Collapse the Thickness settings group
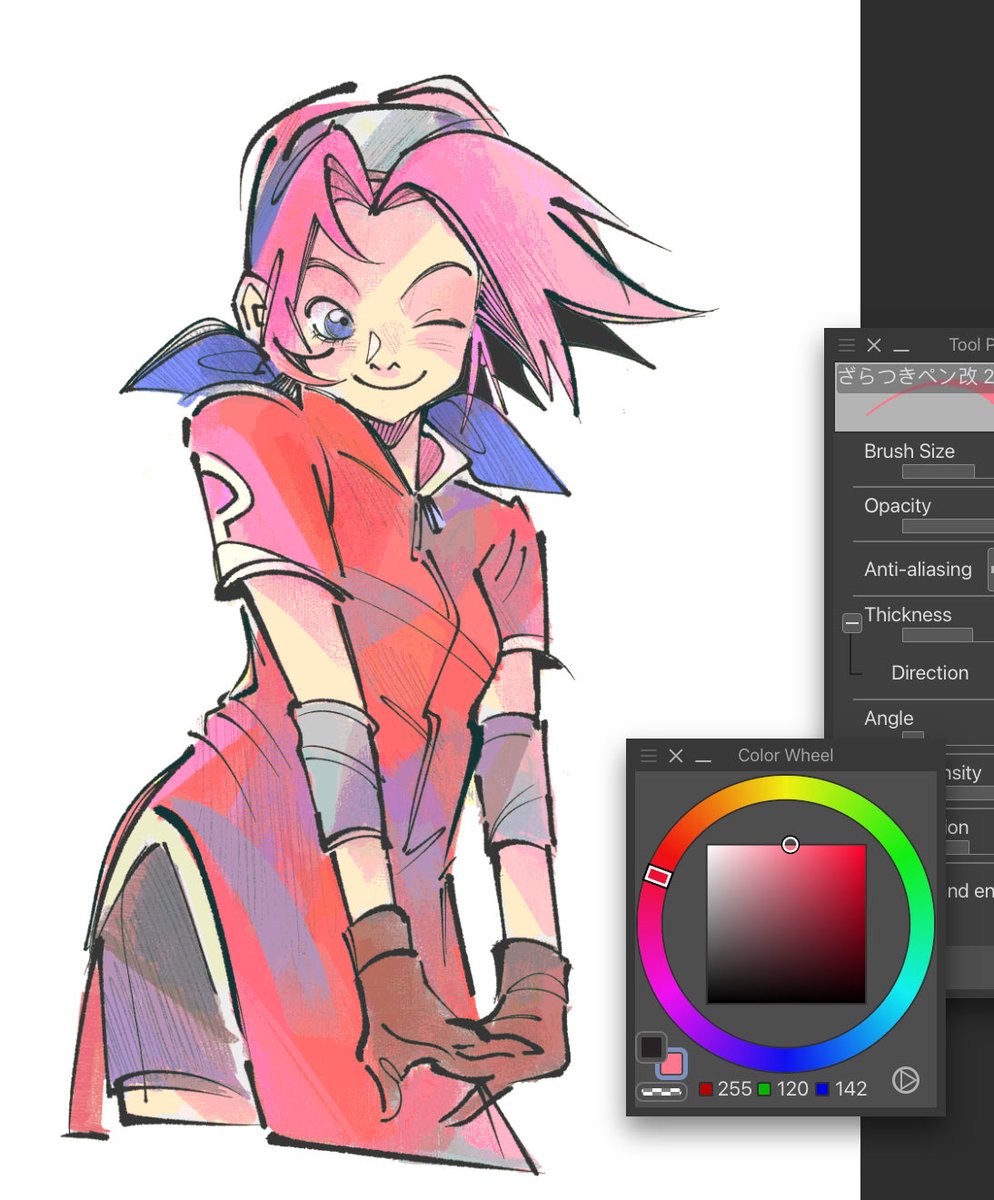994x1200 pixels. click(852, 623)
